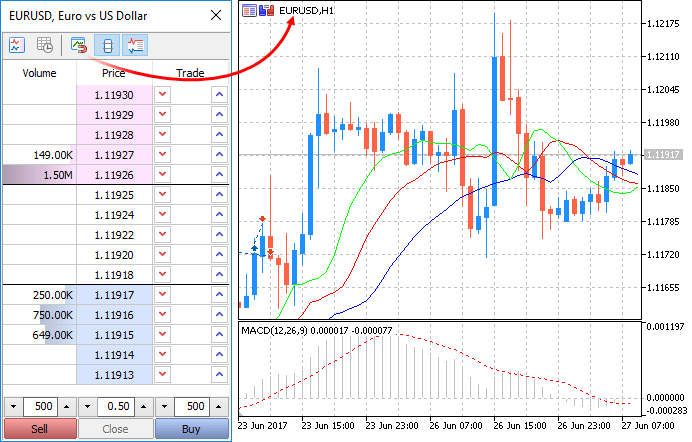
Task: Show the tick chart in Depth of Market
Action: click(x=17, y=45)
